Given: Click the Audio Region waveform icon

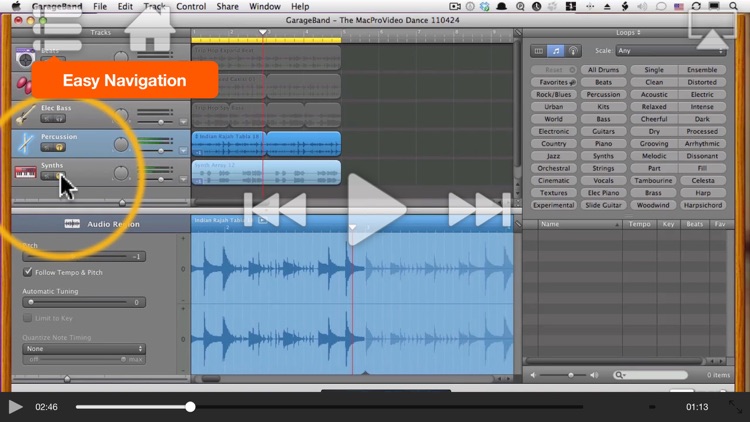Looking at the screenshot, I should pyautogui.click(x=72, y=224).
